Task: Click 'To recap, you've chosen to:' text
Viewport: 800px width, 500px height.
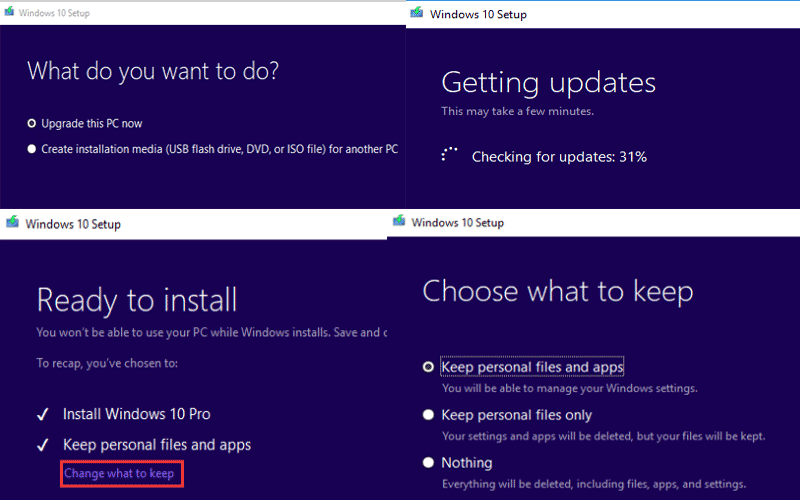Action: pos(107,363)
